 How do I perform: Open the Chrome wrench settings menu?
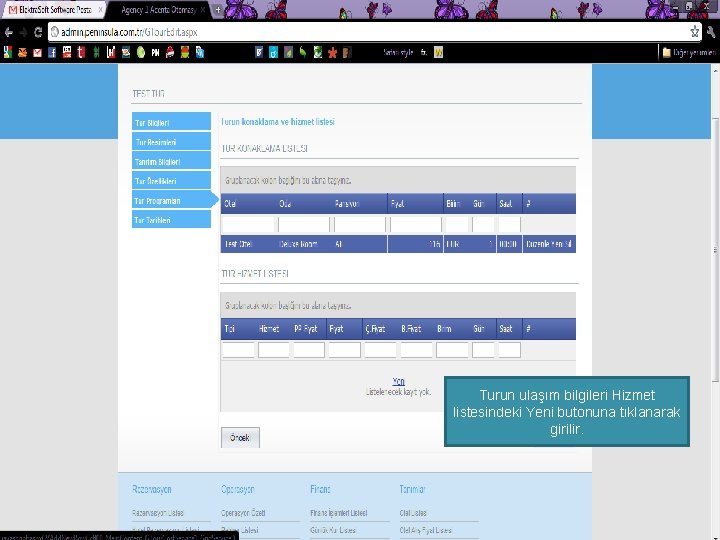pyautogui.click(x=712, y=32)
